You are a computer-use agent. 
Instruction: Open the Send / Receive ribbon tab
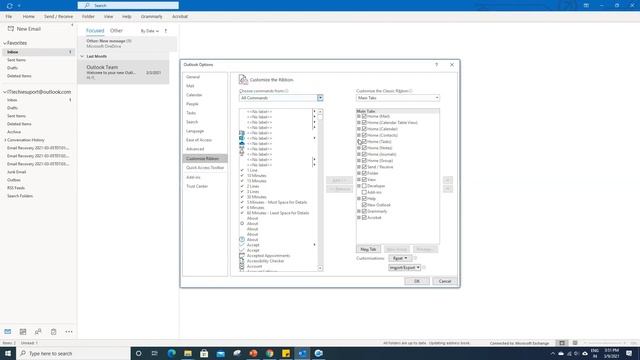58,16
